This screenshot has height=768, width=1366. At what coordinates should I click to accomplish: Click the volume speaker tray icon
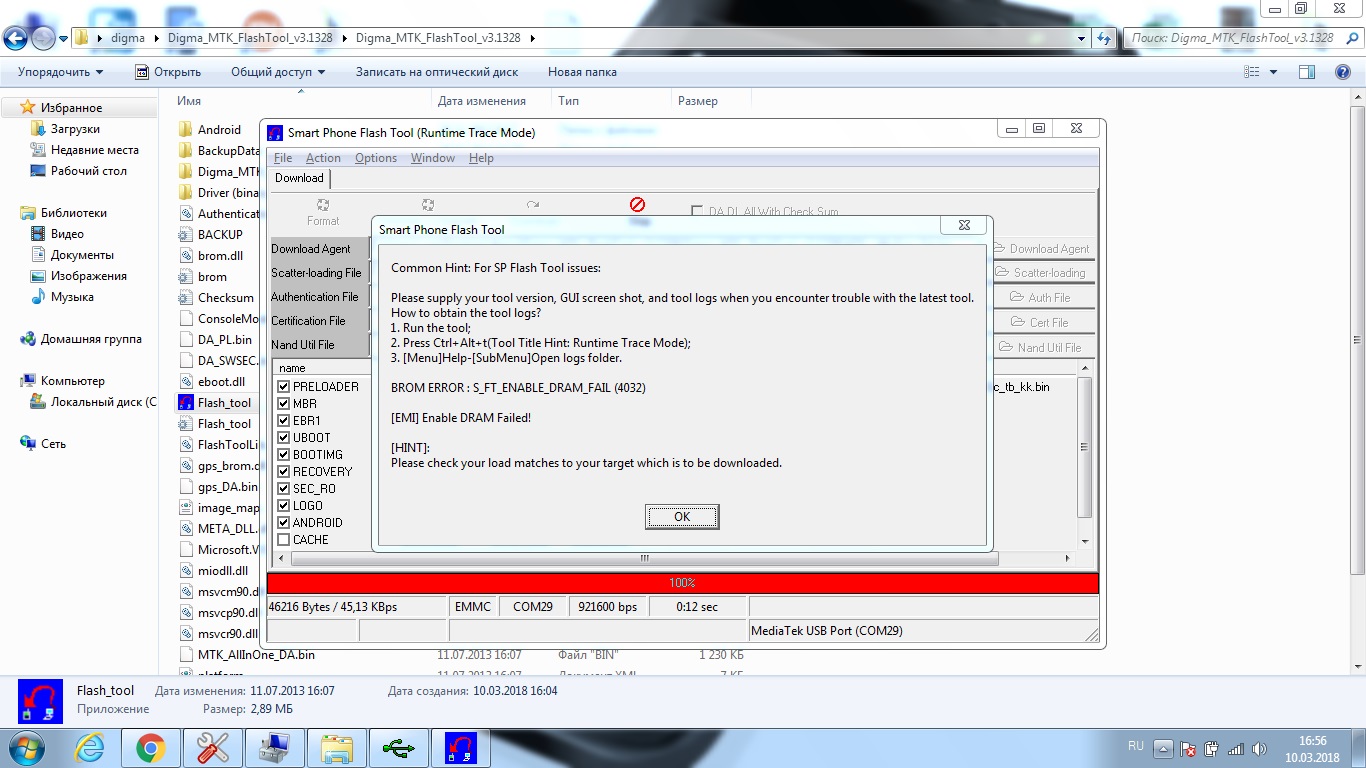[x=1260, y=748]
